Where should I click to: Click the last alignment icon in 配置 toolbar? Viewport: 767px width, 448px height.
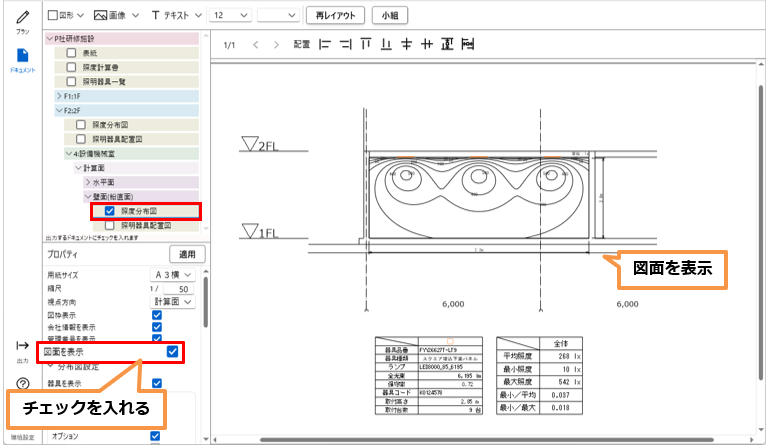click(469, 45)
